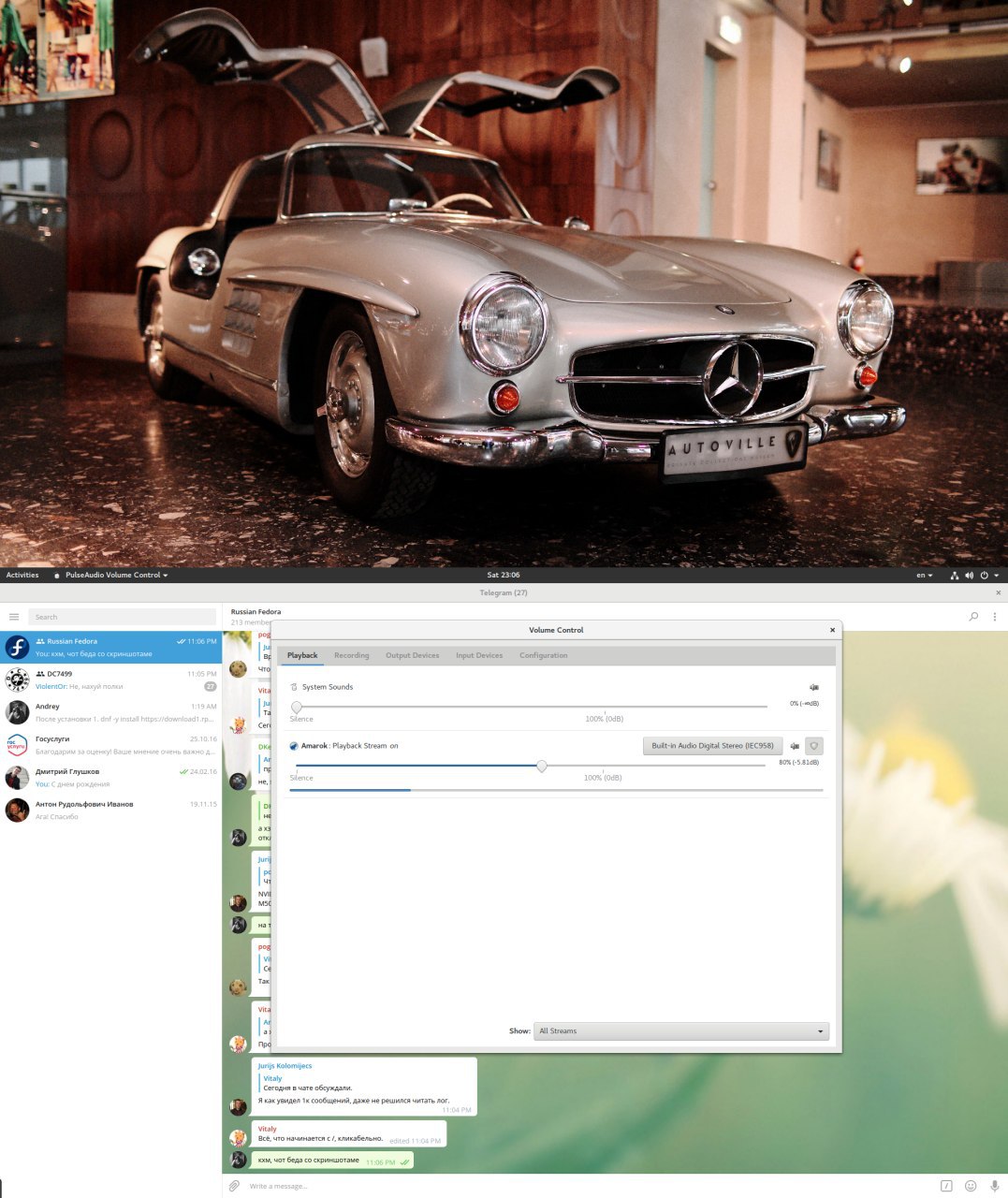Open the volume icon in GNOME top bar

(969, 576)
